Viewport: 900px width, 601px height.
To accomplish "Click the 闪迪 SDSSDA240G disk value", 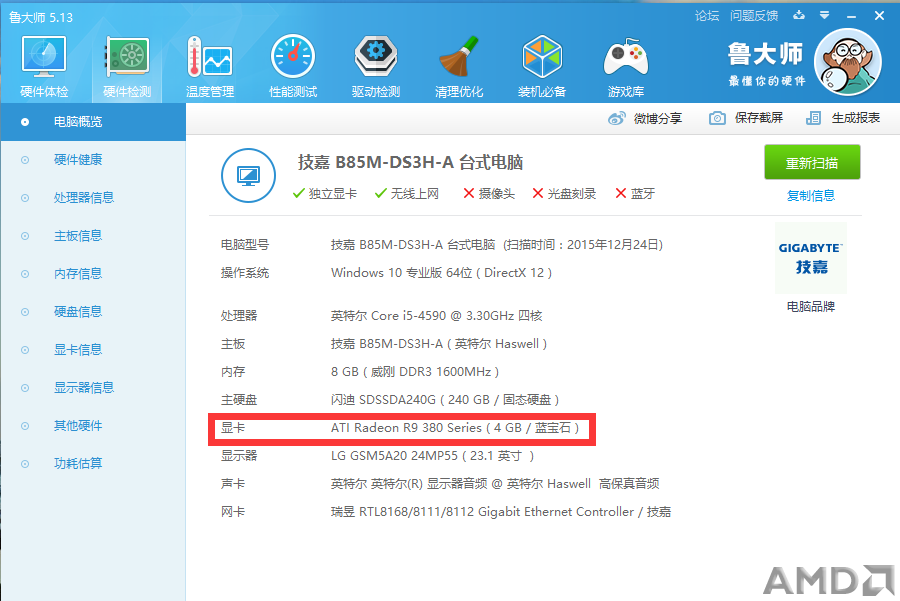I will point(445,400).
